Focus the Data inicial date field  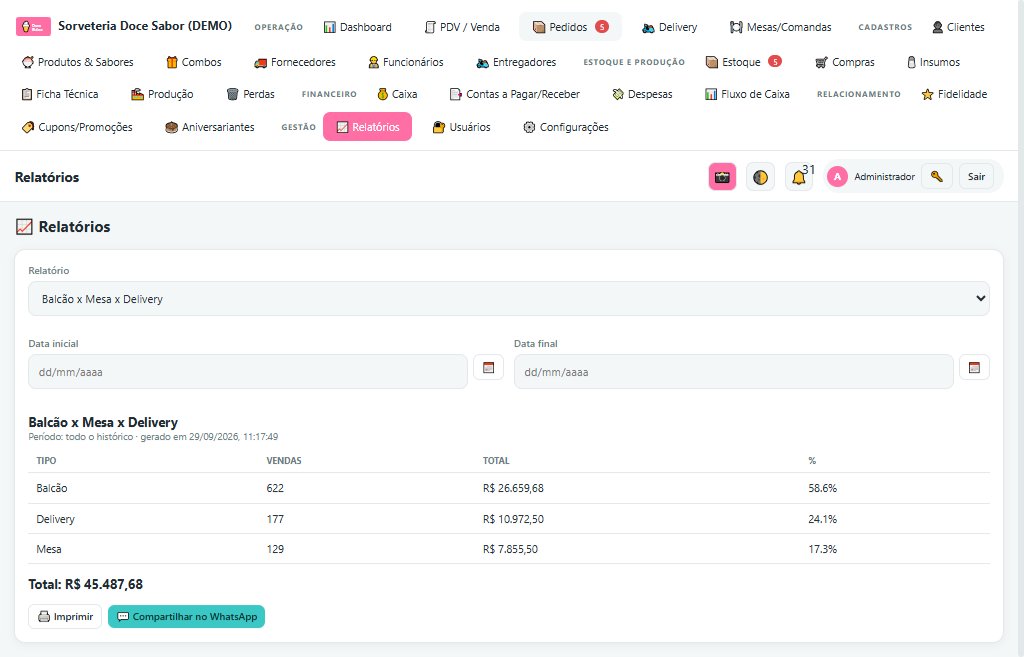pos(248,372)
